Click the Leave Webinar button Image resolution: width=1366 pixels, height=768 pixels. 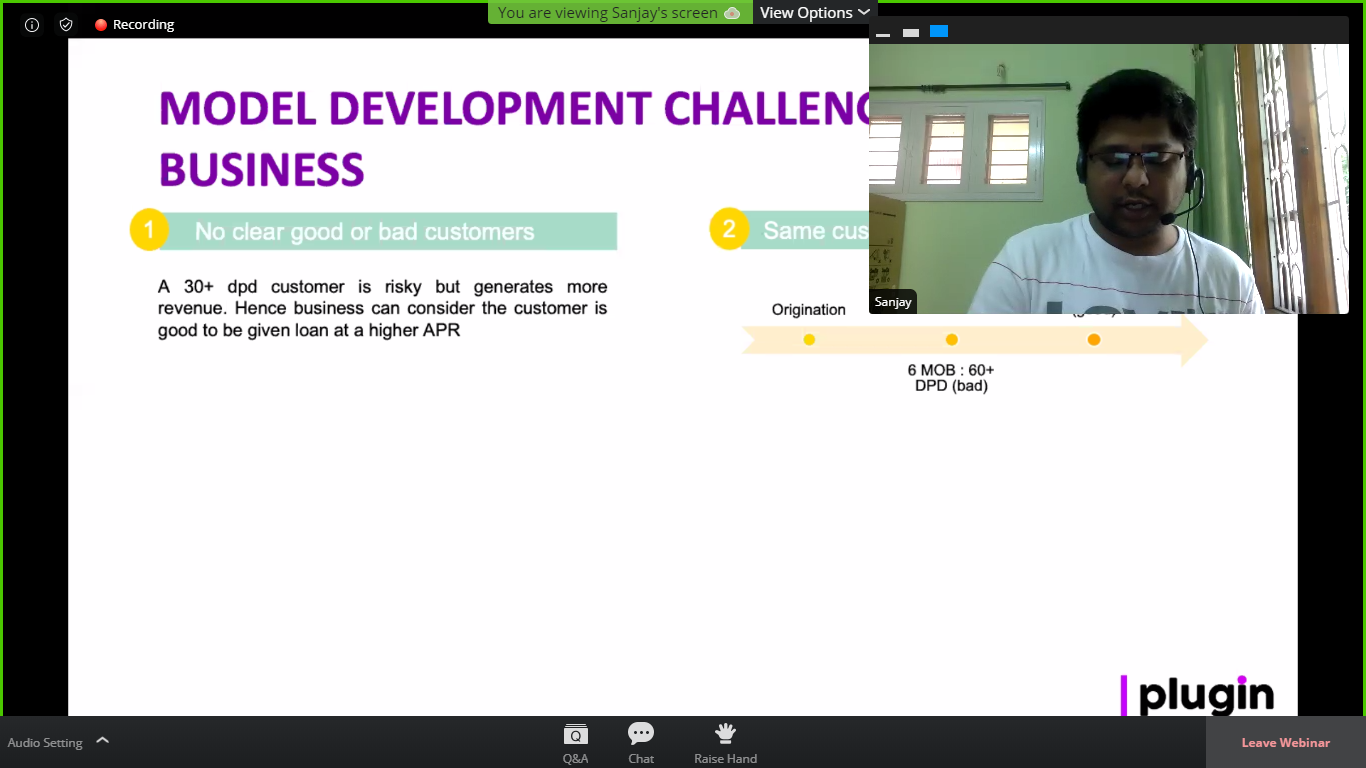tap(1285, 743)
